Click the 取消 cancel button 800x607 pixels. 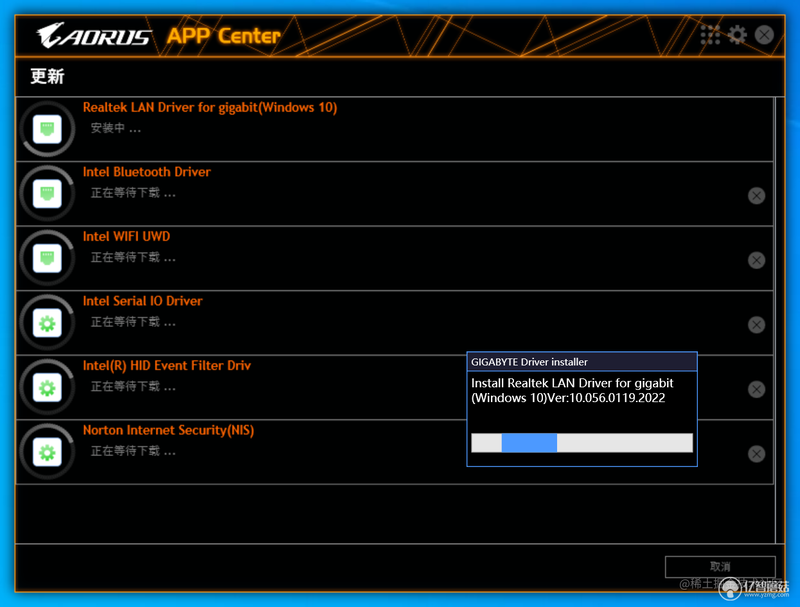[720, 566]
